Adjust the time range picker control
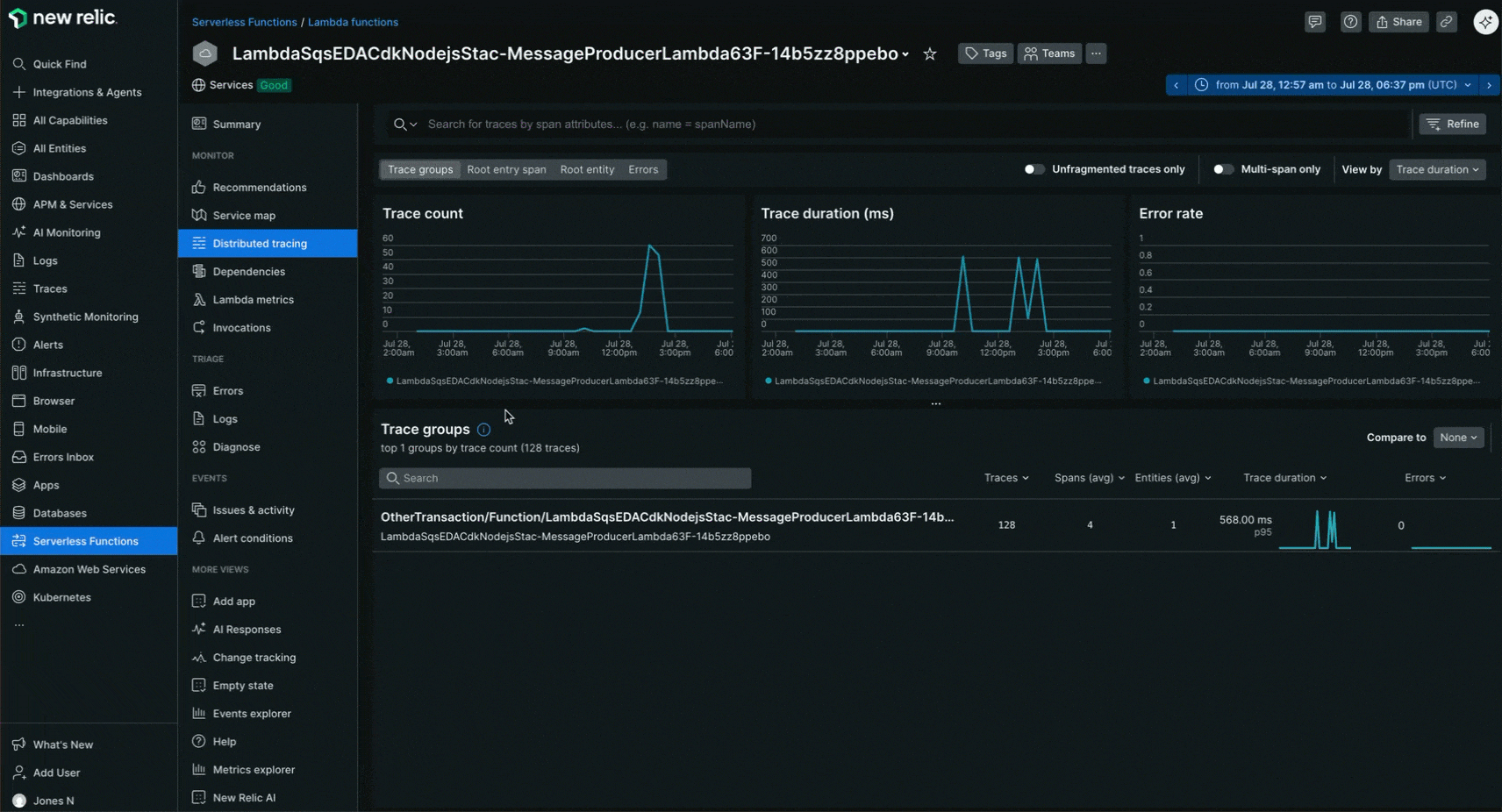The image size is (1502, 812). pos(1334,85)
